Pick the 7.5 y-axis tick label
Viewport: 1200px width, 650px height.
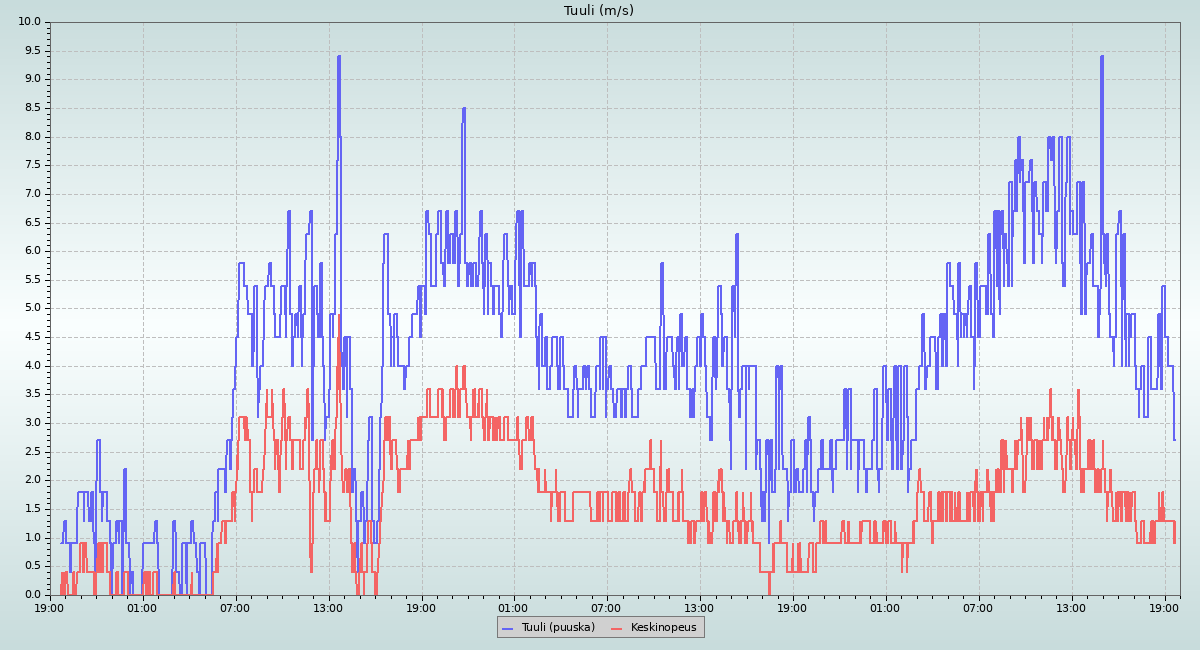click(x=33, y=165)
